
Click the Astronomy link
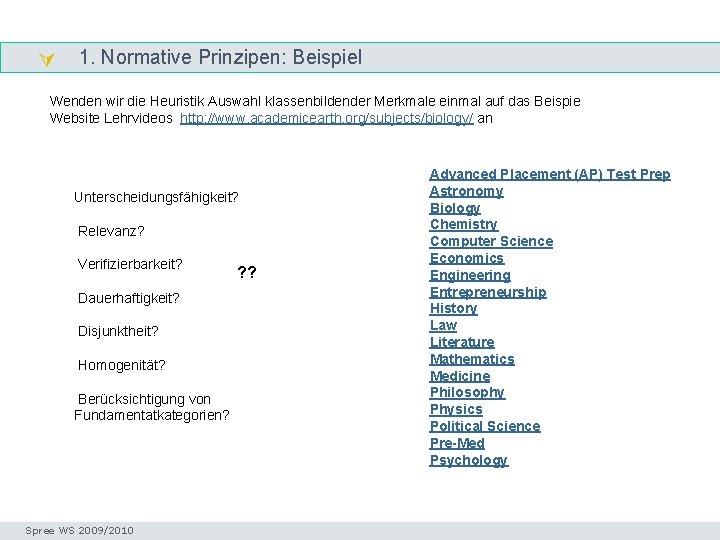pyautogui.click(x=466, y=191)
